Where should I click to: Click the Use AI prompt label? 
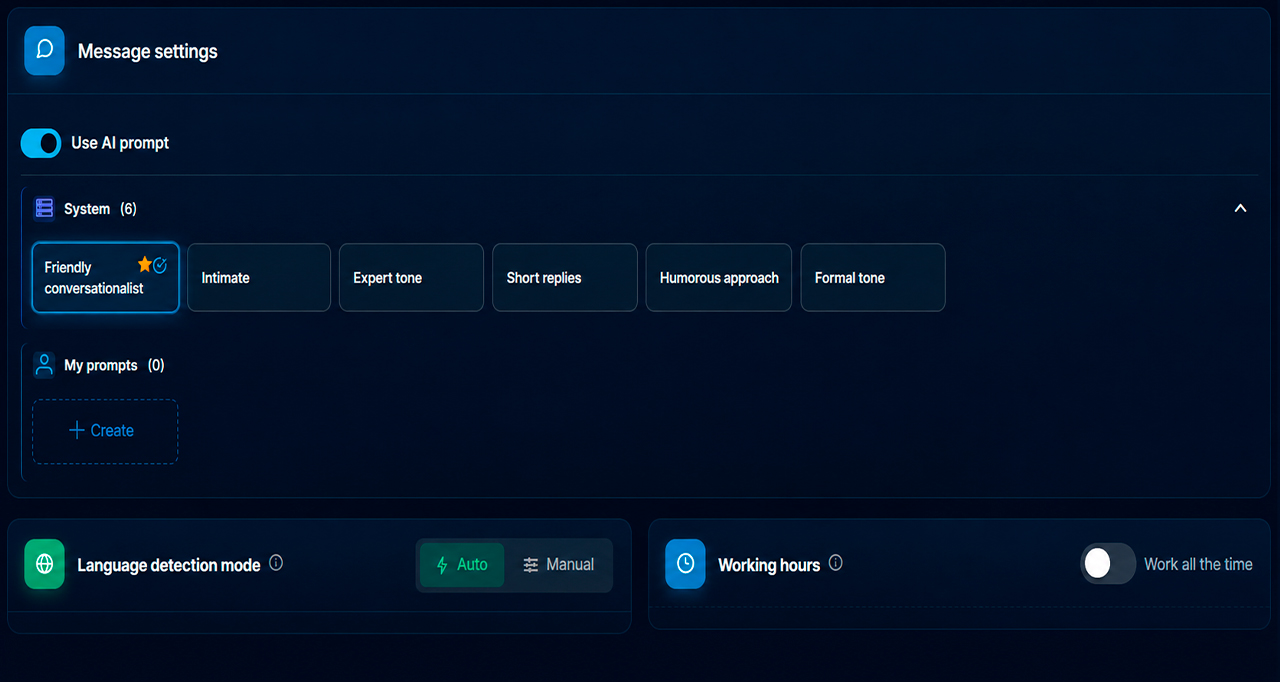pyautogui.click(x=120, y=143)
